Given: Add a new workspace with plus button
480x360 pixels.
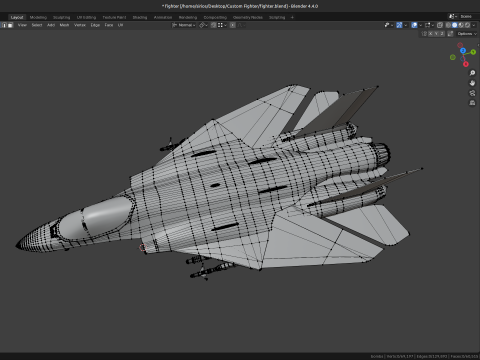Looking at the screenshot, I should tap(292, 17).
